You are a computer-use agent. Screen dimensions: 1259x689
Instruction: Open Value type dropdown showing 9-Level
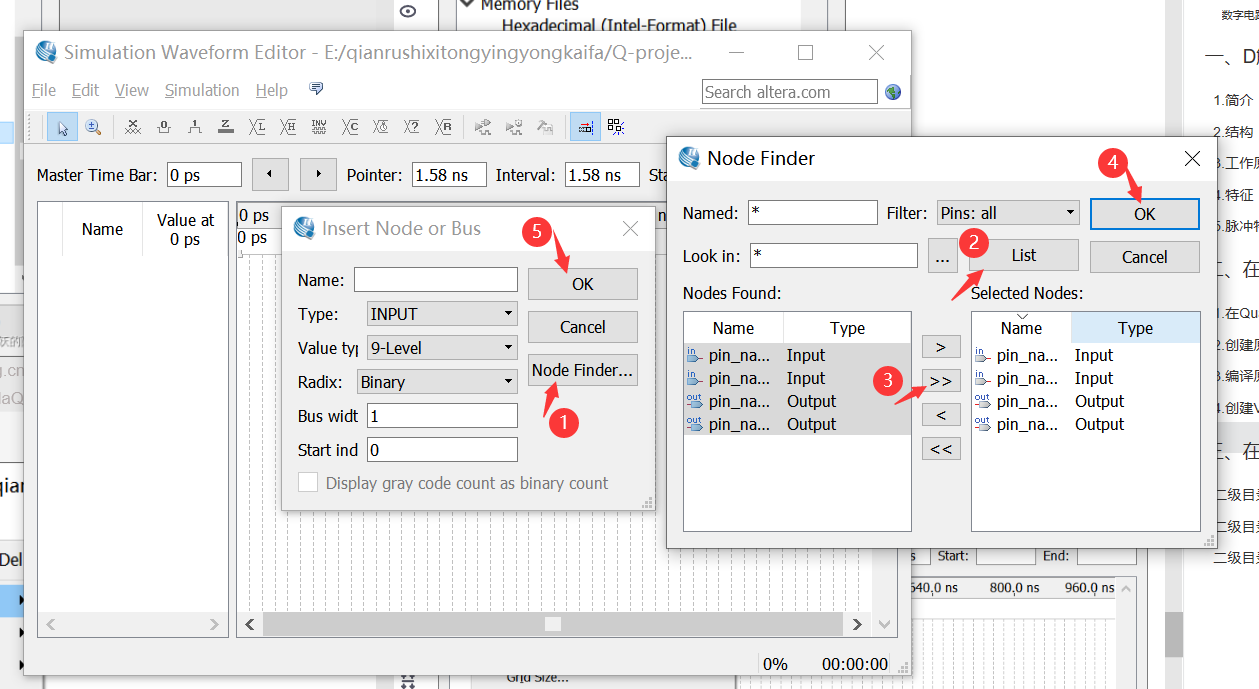click(x=442, y=348)
